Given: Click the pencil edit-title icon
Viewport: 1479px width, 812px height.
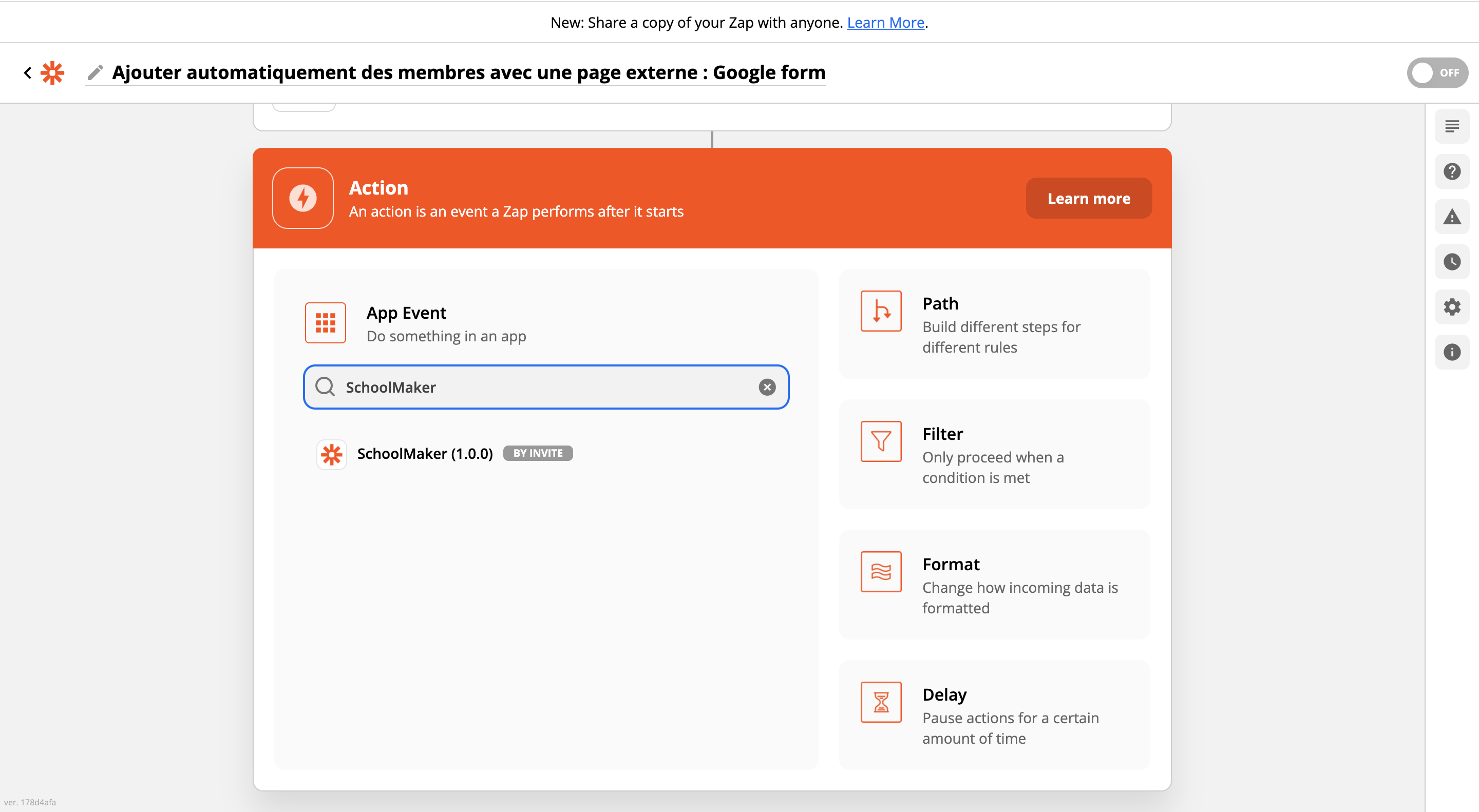Looking at the screenshot, I should (x=96, y=73).
